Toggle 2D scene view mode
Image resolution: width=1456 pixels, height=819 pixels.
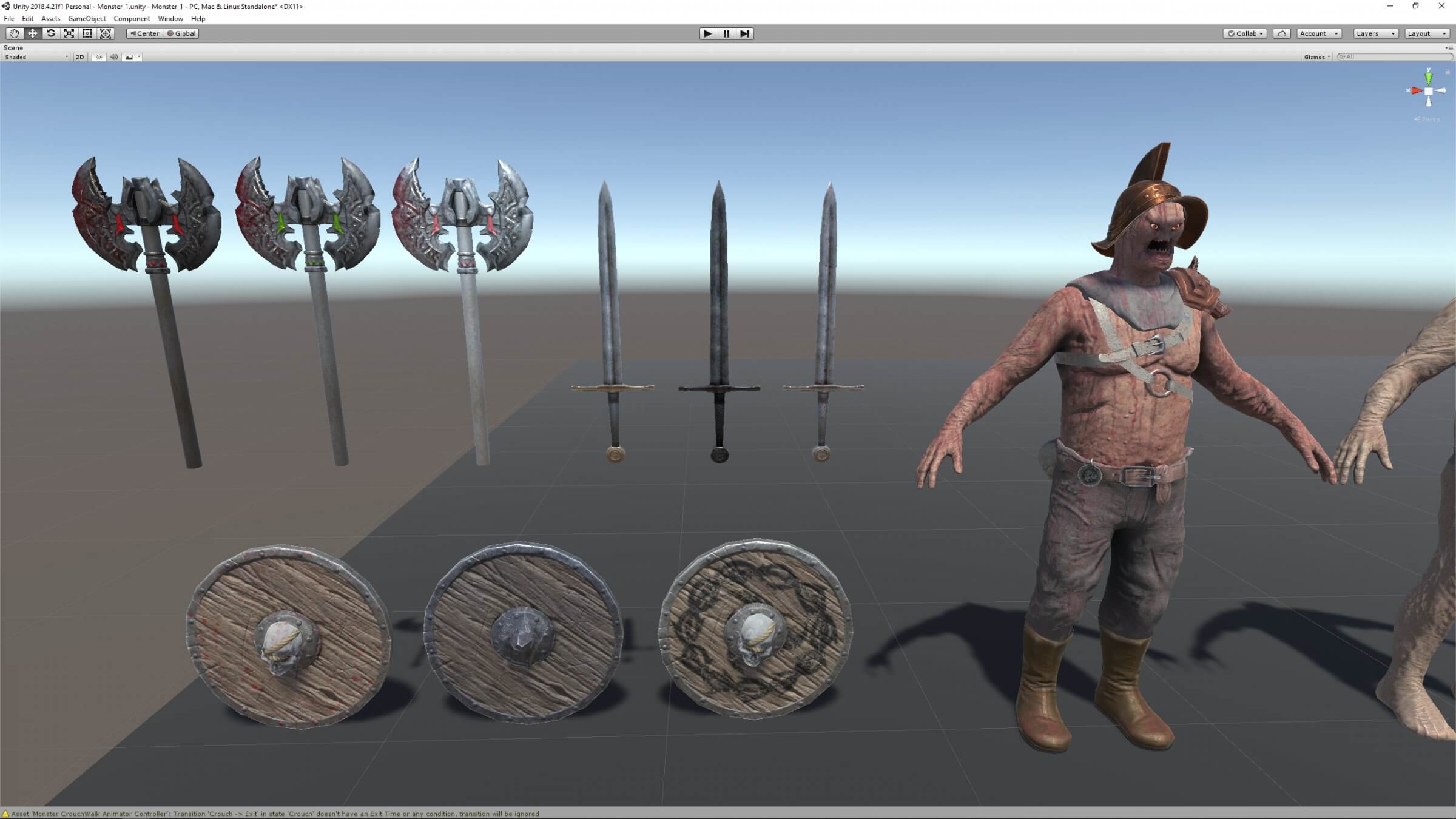(x=79, y=57)
